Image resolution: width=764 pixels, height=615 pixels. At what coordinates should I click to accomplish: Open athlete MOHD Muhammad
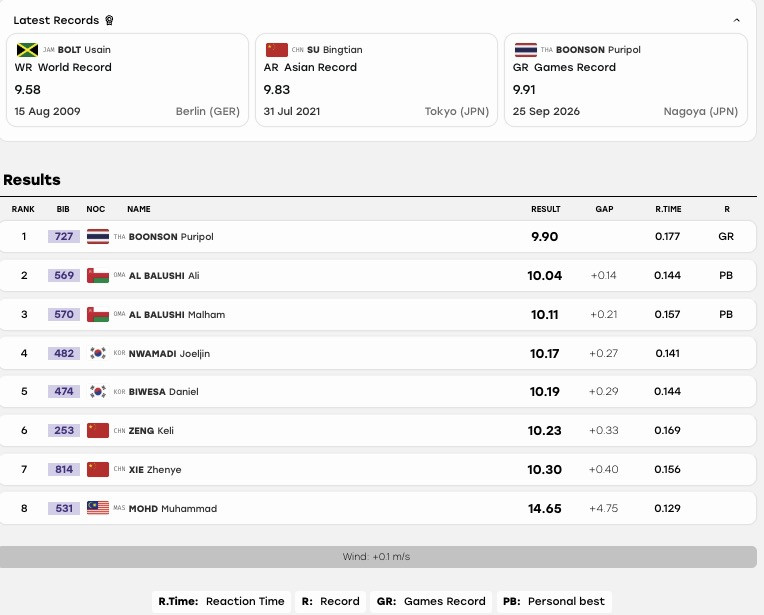click(x=172, y=509)
